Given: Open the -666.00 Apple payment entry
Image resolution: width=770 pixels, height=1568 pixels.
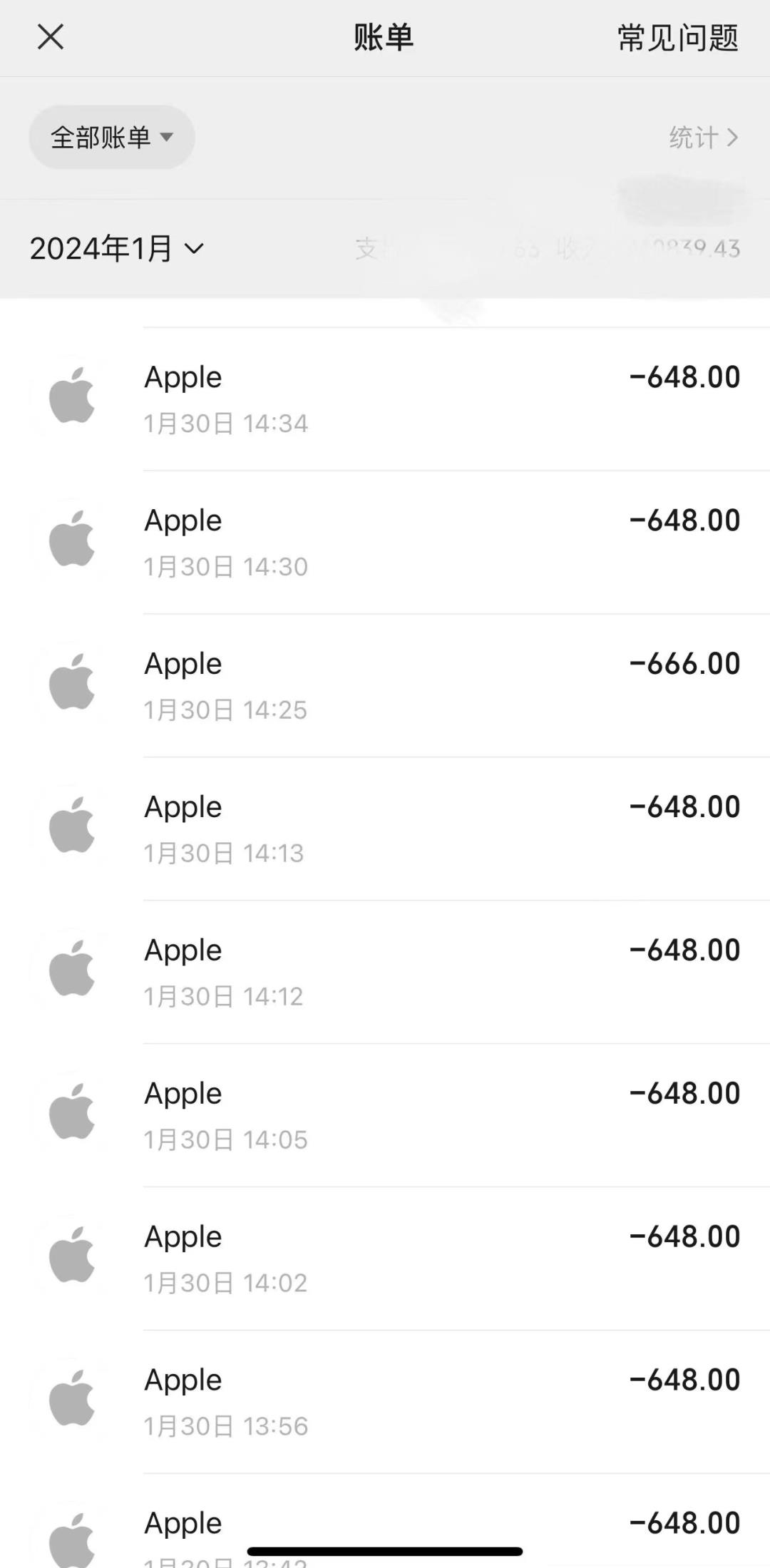Looking at the screenshot, I should tap(385, 685).
